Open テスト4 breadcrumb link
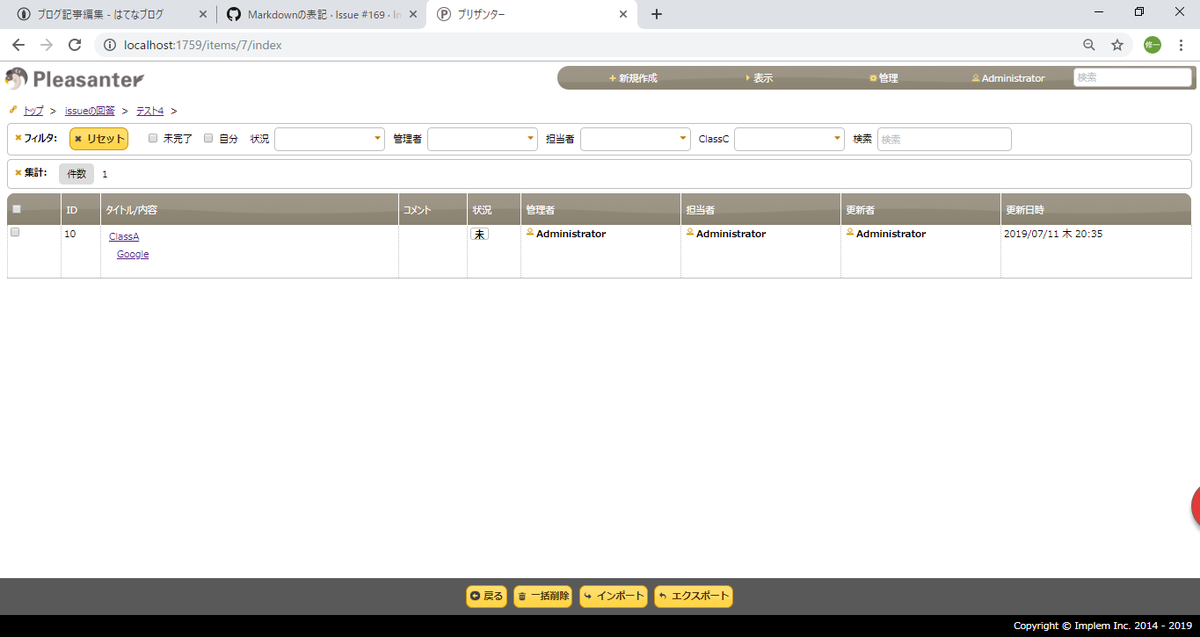This screenshot has height=637, width=1200. point(150,110)
